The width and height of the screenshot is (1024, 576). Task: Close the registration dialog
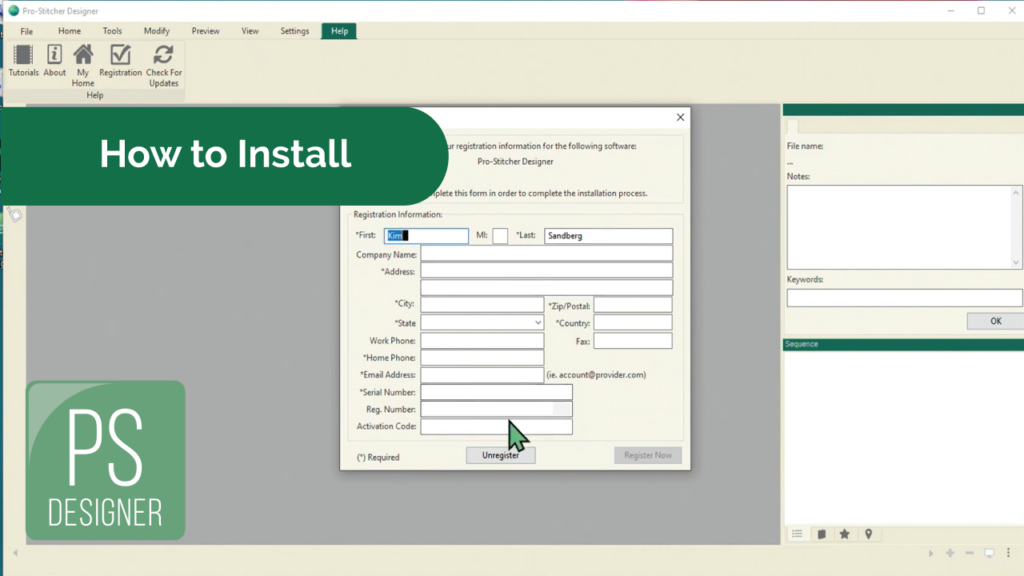681,118
